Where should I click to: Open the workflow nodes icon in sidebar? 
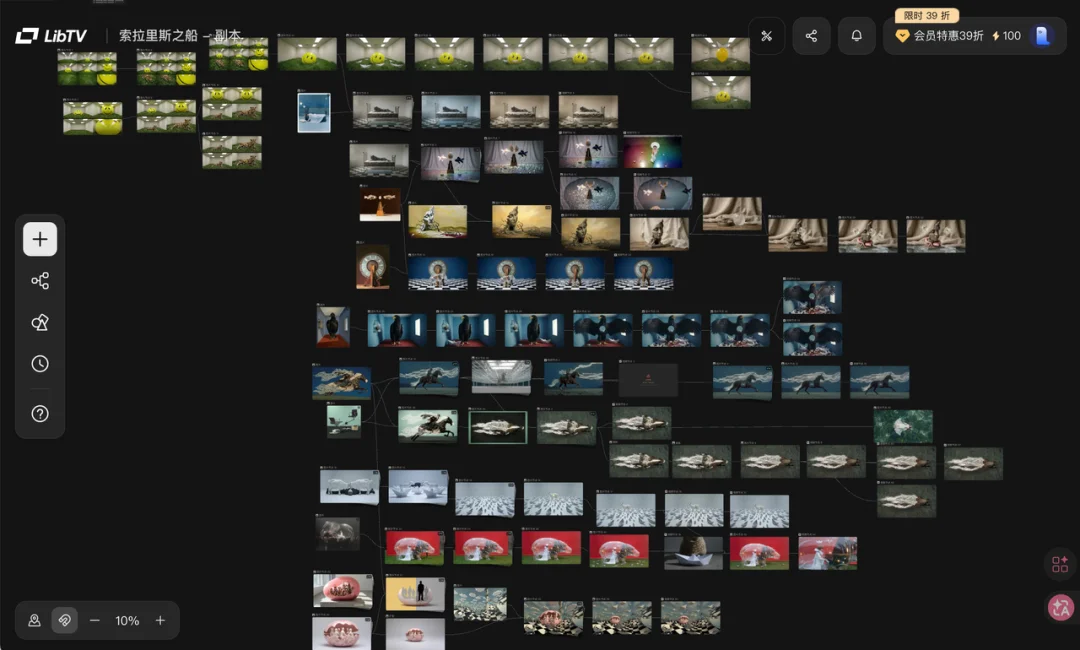click(x=40, y=281)
